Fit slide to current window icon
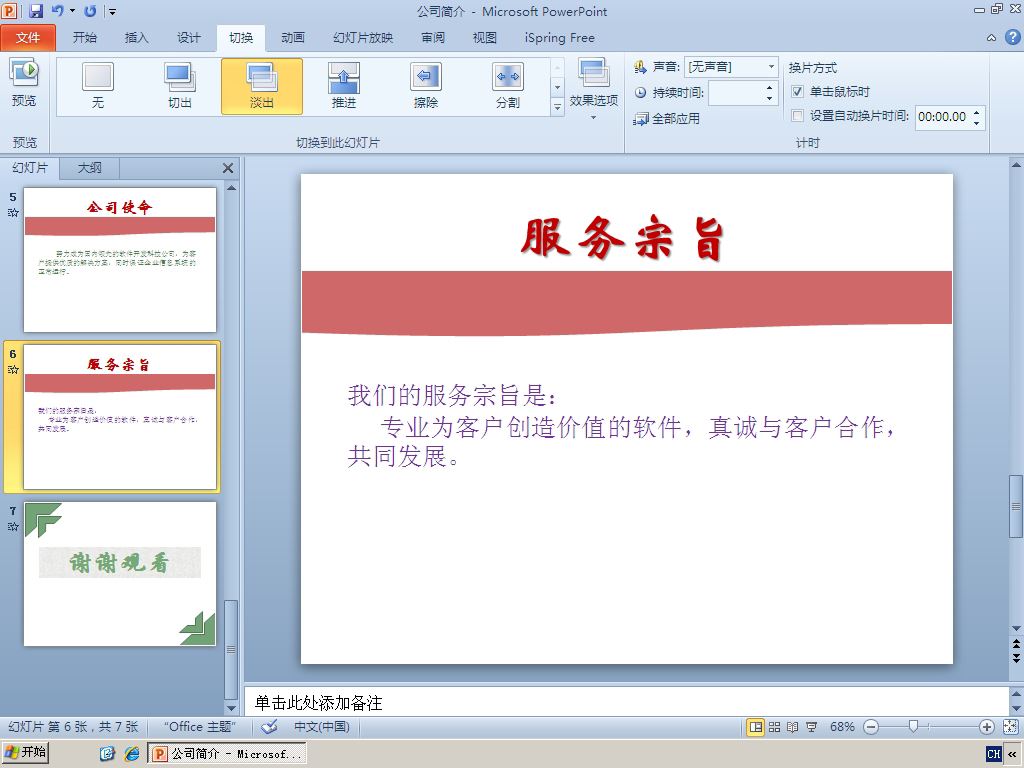 1010,727
